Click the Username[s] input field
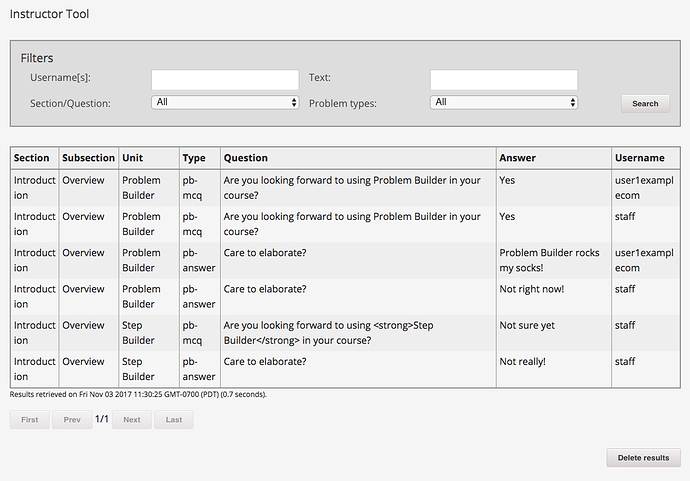690x481 pixels. pyautogui.click(x=225, y=79)
